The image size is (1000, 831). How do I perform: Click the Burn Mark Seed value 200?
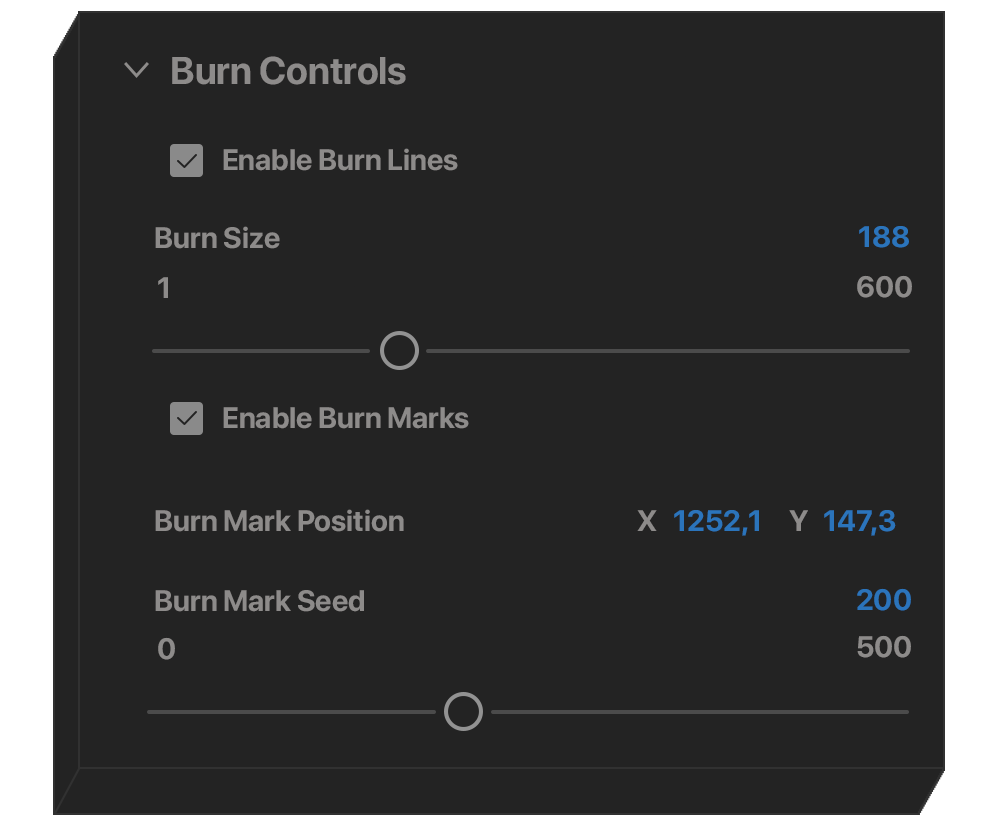(x=883, y=600)
